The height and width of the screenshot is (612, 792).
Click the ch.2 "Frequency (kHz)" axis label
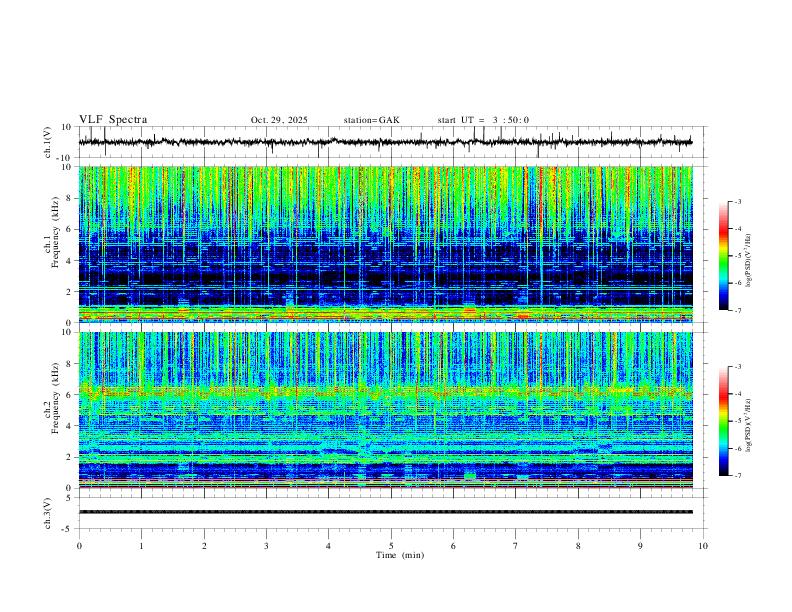[55, 398]
